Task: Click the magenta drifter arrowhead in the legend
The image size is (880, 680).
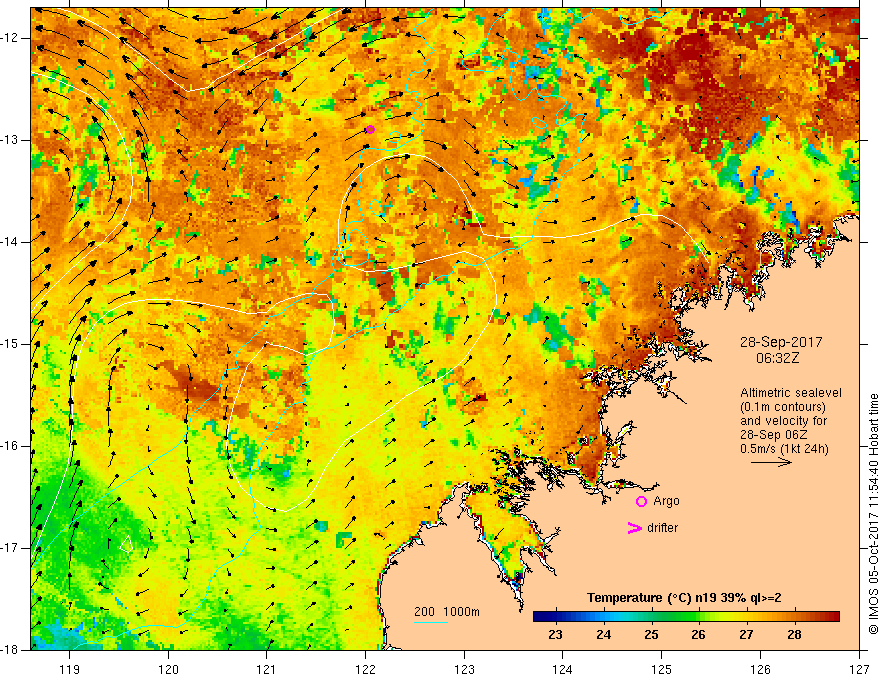Action: click(634, 528)
